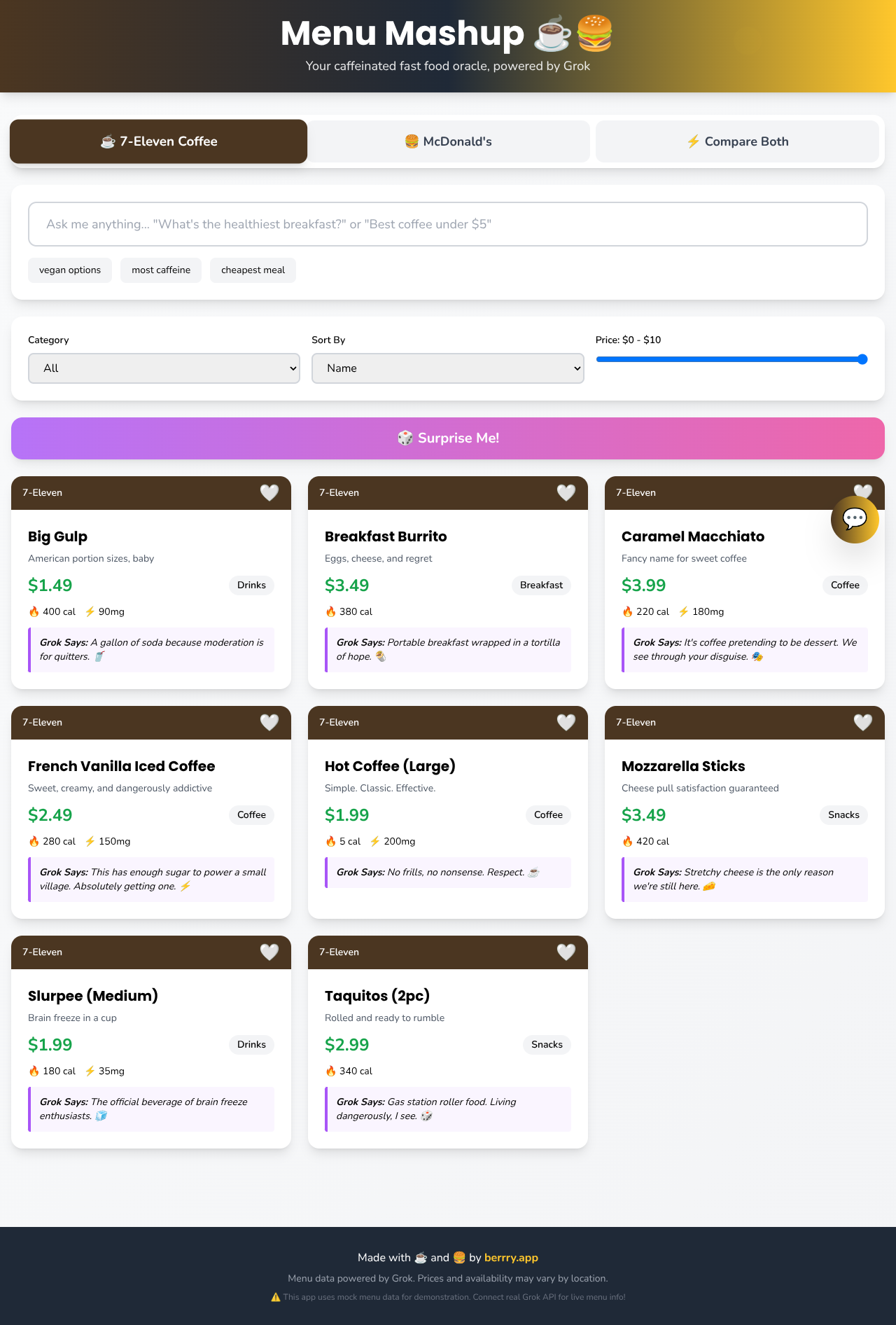Click the Snacks tag on Mozzarella Sticks
896x1325 pixels.
843,815
